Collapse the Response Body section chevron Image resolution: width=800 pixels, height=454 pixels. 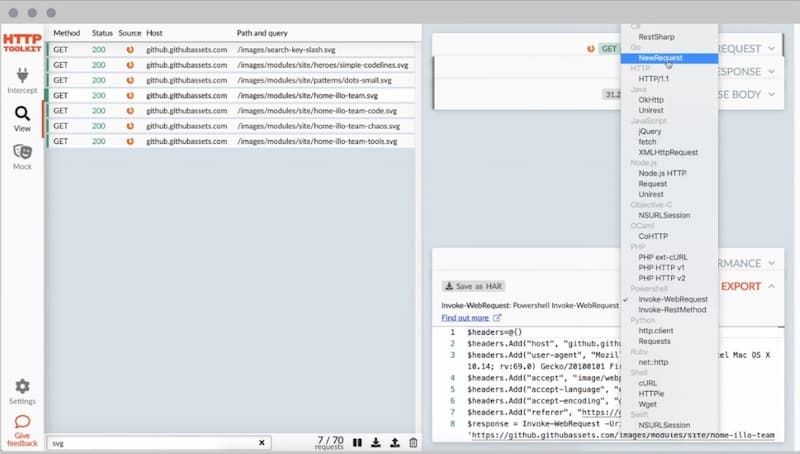coord(771,94)
